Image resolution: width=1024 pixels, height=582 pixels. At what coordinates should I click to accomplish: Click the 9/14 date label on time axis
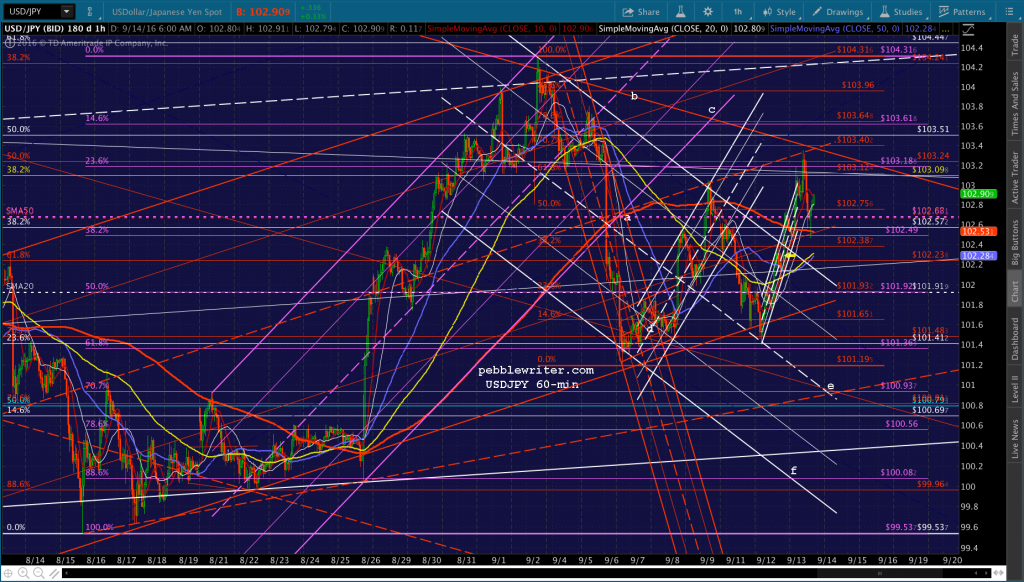click(x=827, y=560)
